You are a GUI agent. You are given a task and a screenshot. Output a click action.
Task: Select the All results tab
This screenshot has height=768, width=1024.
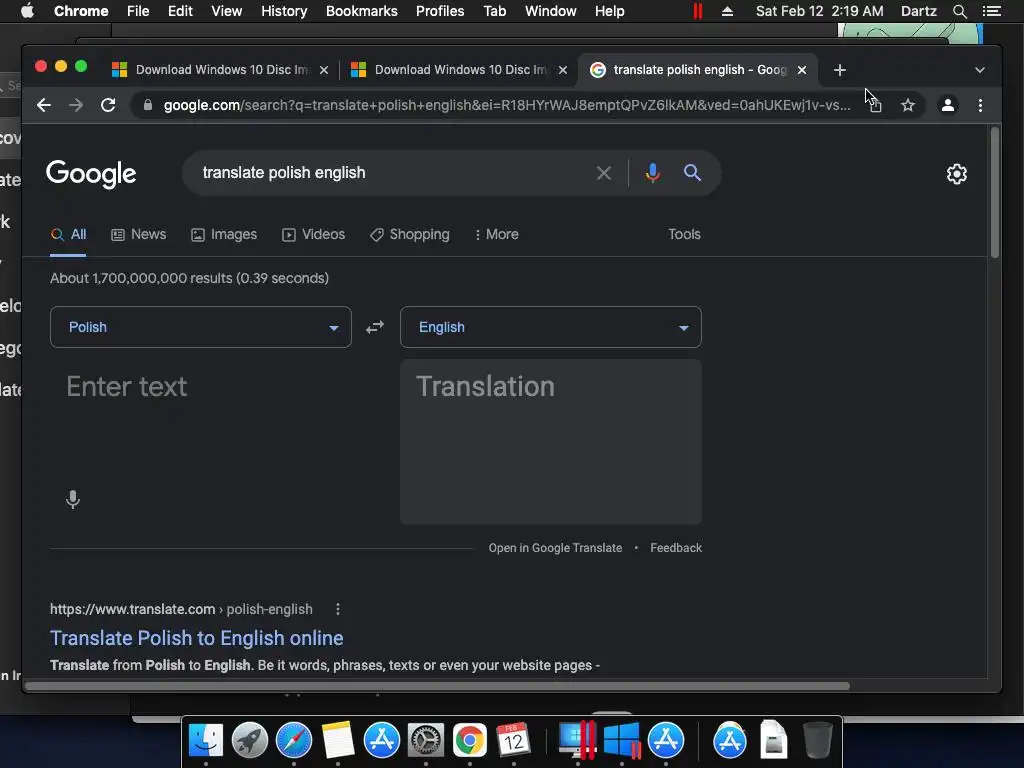point(69,234)
